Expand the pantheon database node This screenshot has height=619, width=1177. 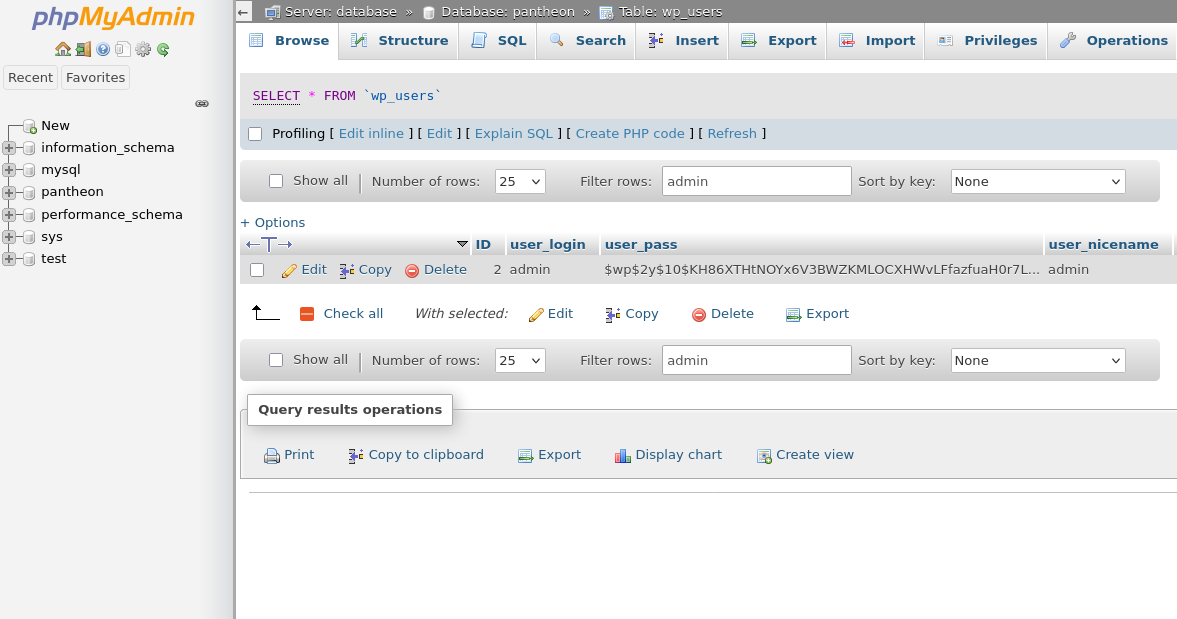tap(9, 193)
